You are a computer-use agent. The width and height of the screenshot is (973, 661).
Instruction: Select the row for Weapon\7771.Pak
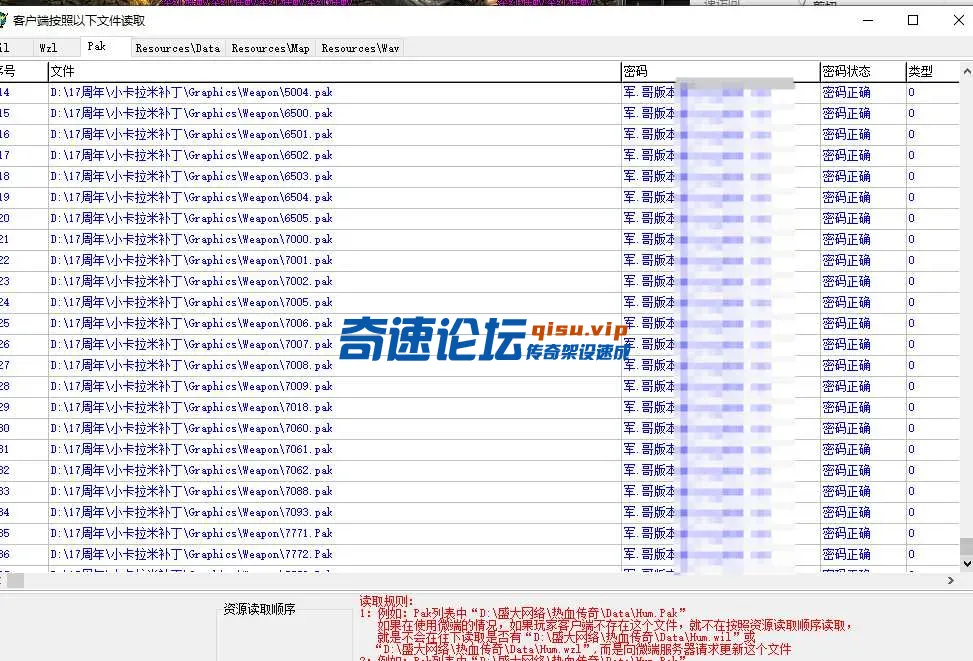pos(480,534)
